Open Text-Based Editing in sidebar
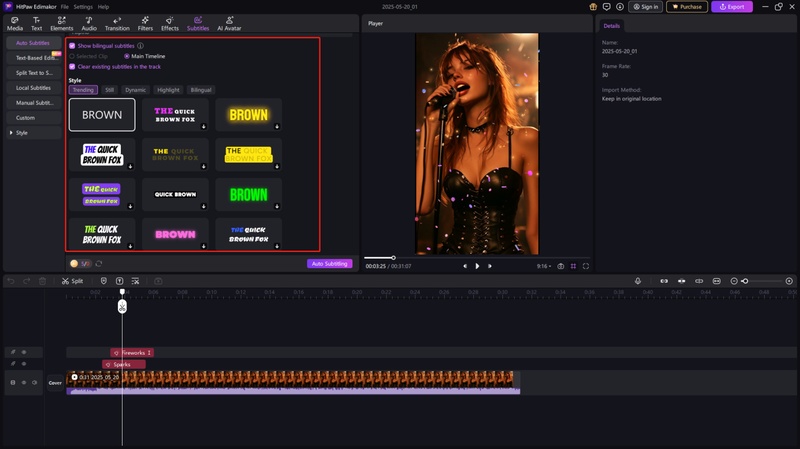Screen dimensions: 800x449 click(x=34, y=58)
